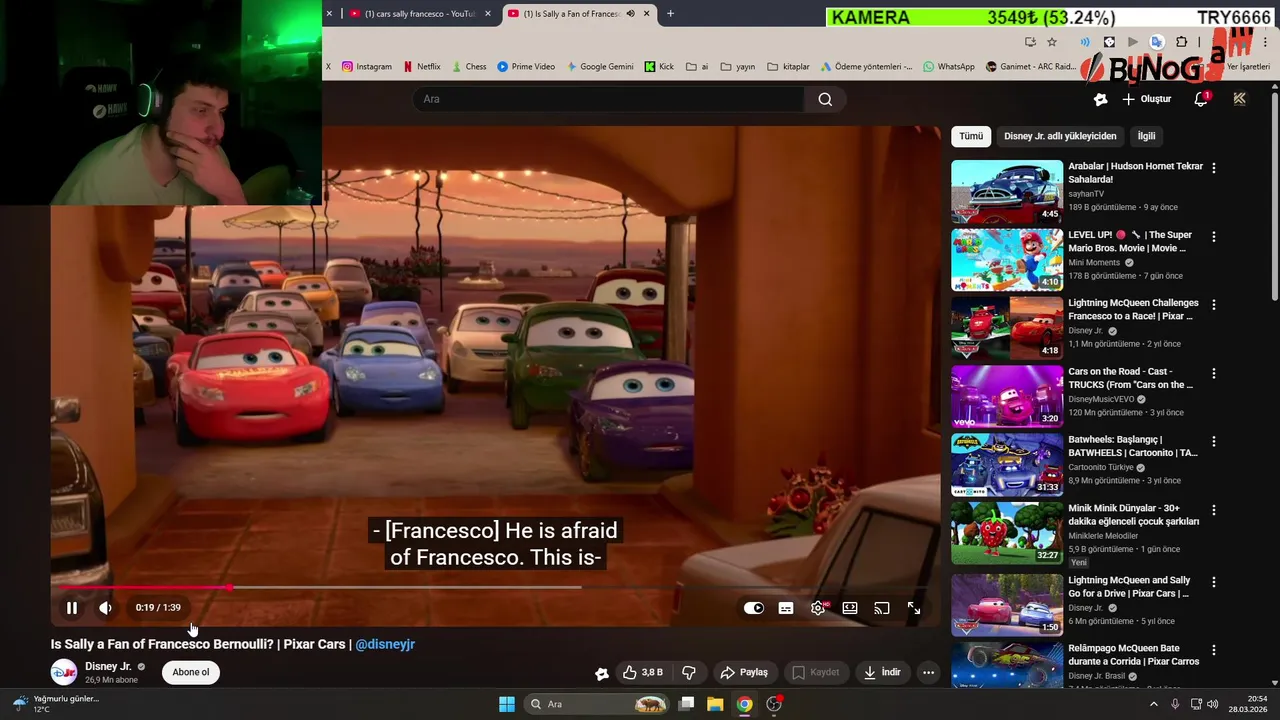Open options menu for LEVEL UP Mario video
This screenshot has height=720, width=1280.
[1214, 237]
